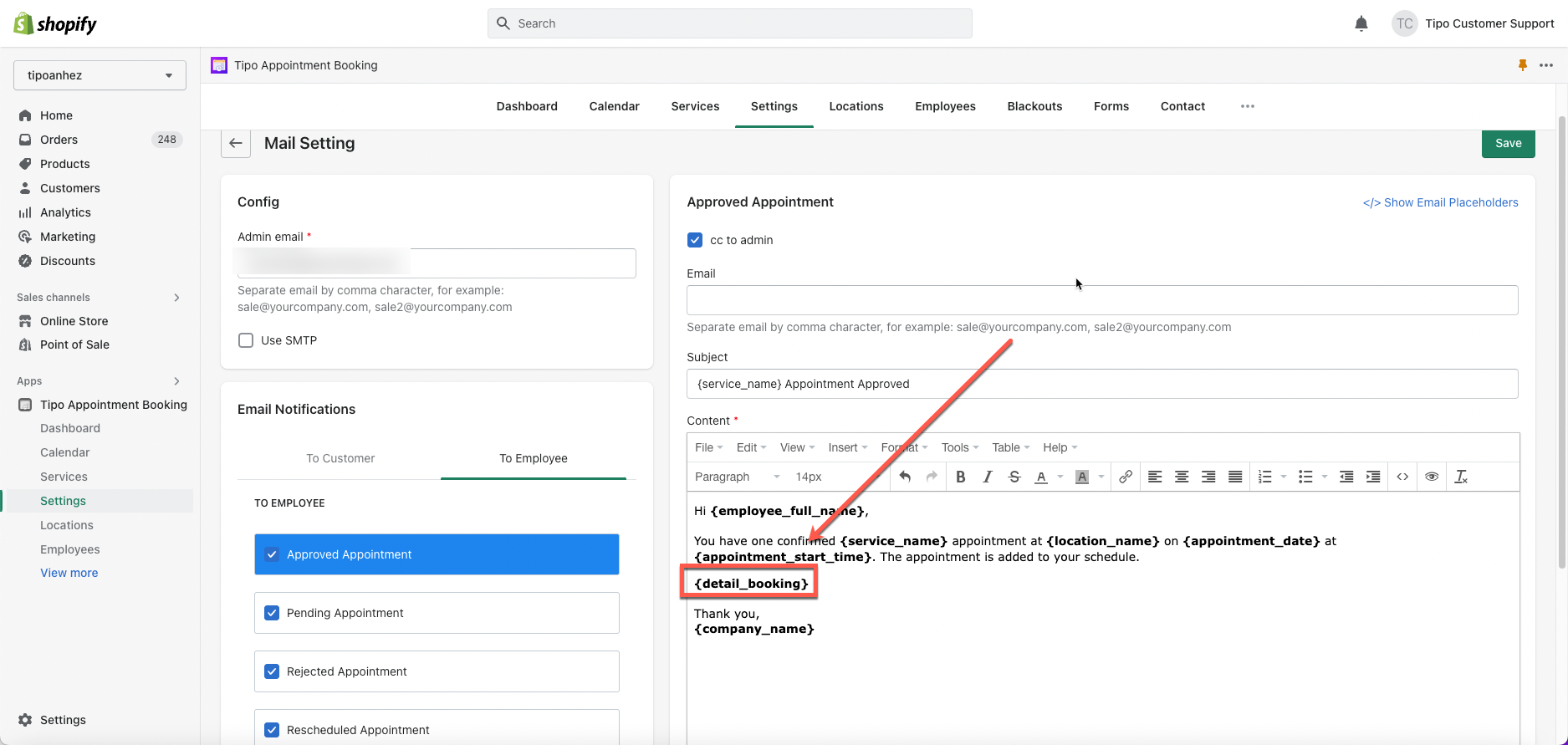Open the editor Insert menu
This screenshot has height=745, width=1568.
coord(848,447)
